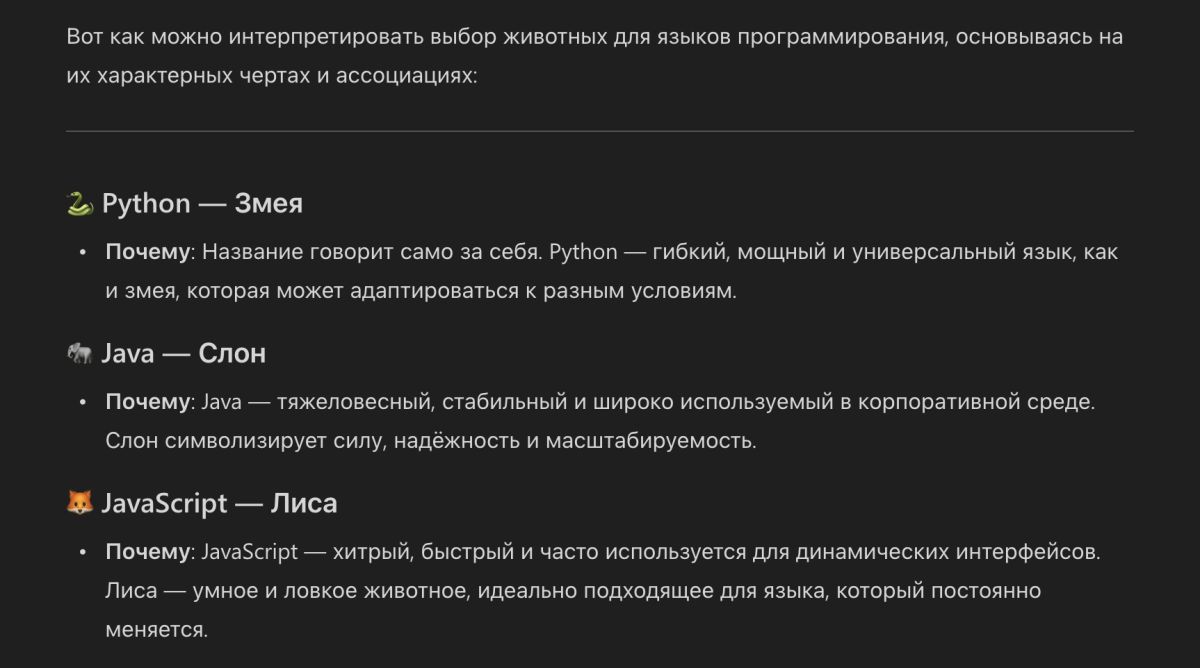The width and height of the screenshot is (1200, 668).
Task: Click the last line word меняется
Action: (x=155, y=630)
